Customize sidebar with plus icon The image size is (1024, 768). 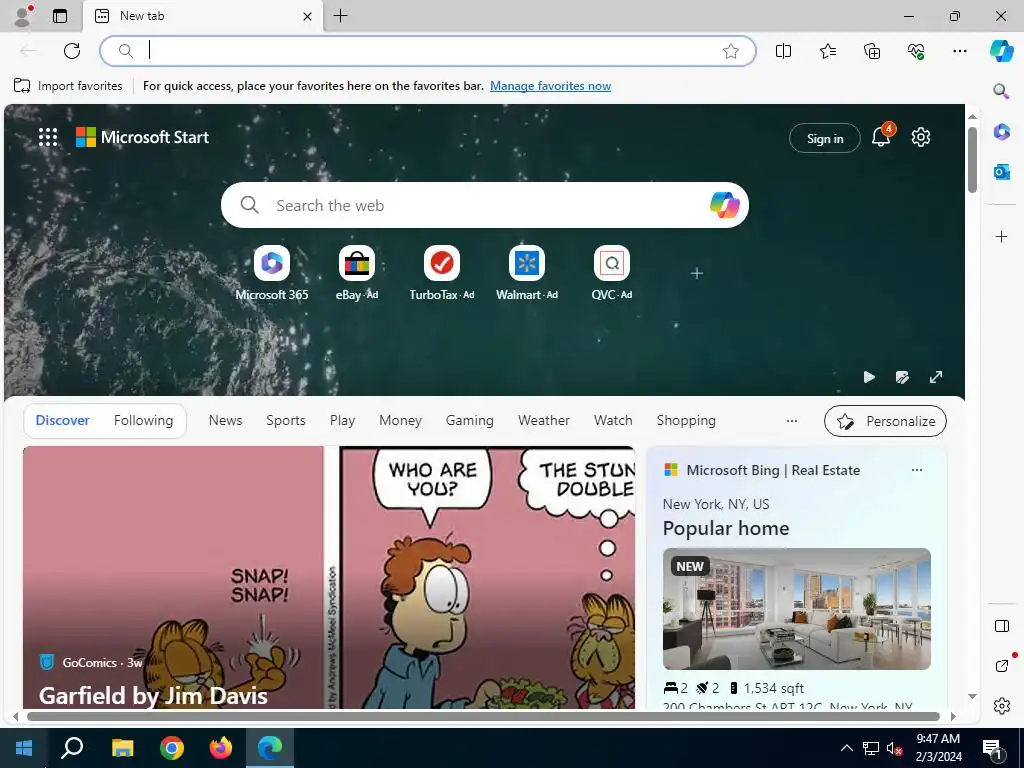coord(1001,236)
